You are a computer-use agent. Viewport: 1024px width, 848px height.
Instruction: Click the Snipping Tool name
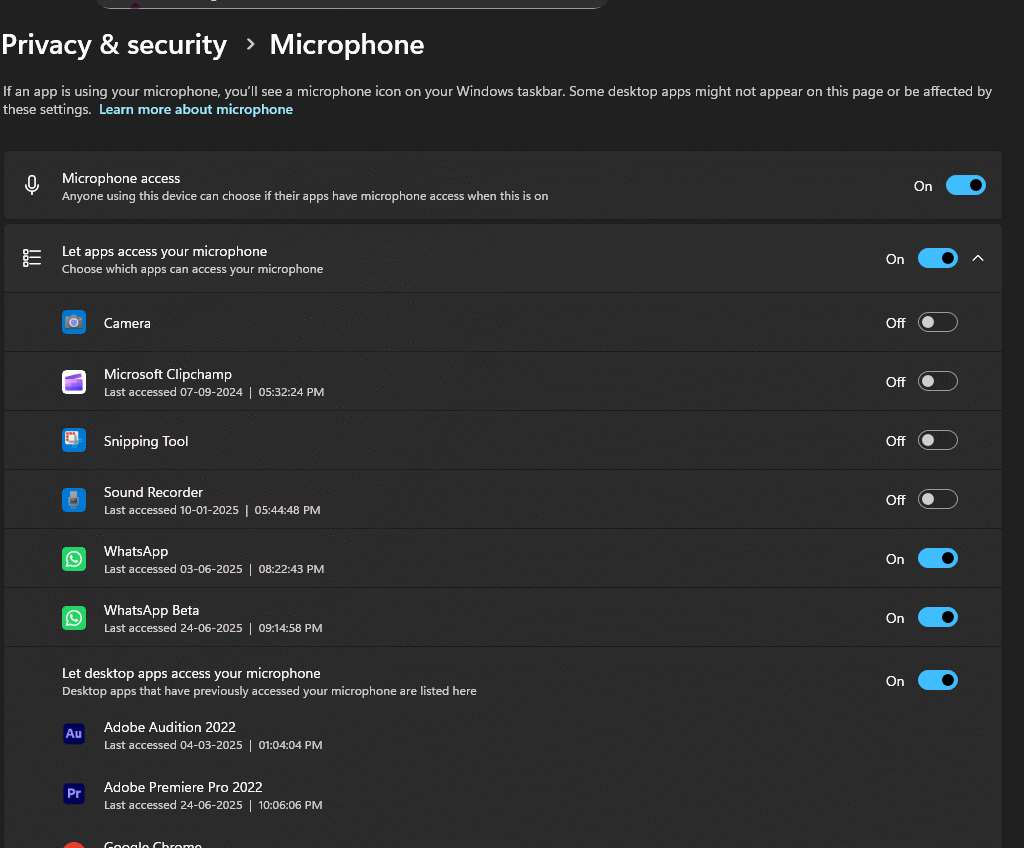coord(146,441)
